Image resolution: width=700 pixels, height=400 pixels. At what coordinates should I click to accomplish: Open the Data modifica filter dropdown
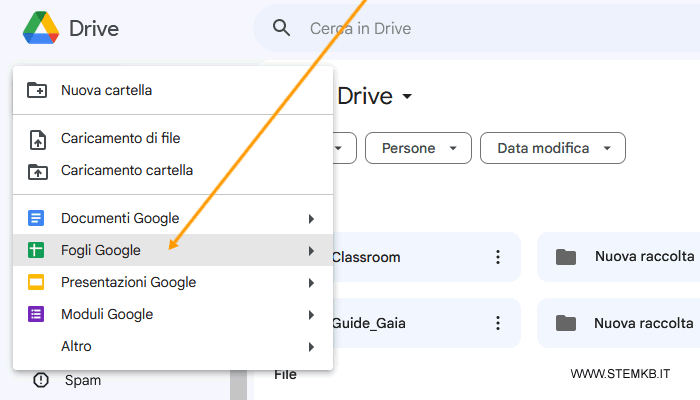click(x=553, y=148)
